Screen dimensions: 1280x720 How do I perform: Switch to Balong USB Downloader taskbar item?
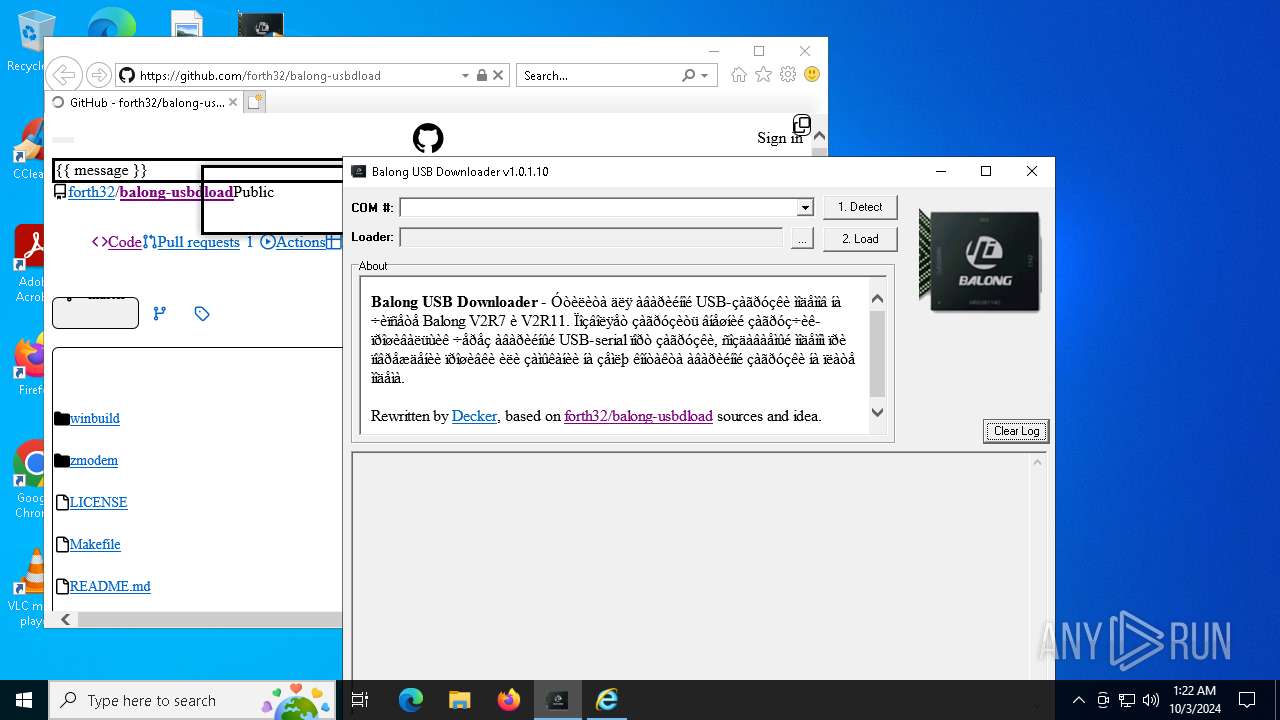(557, 700)
